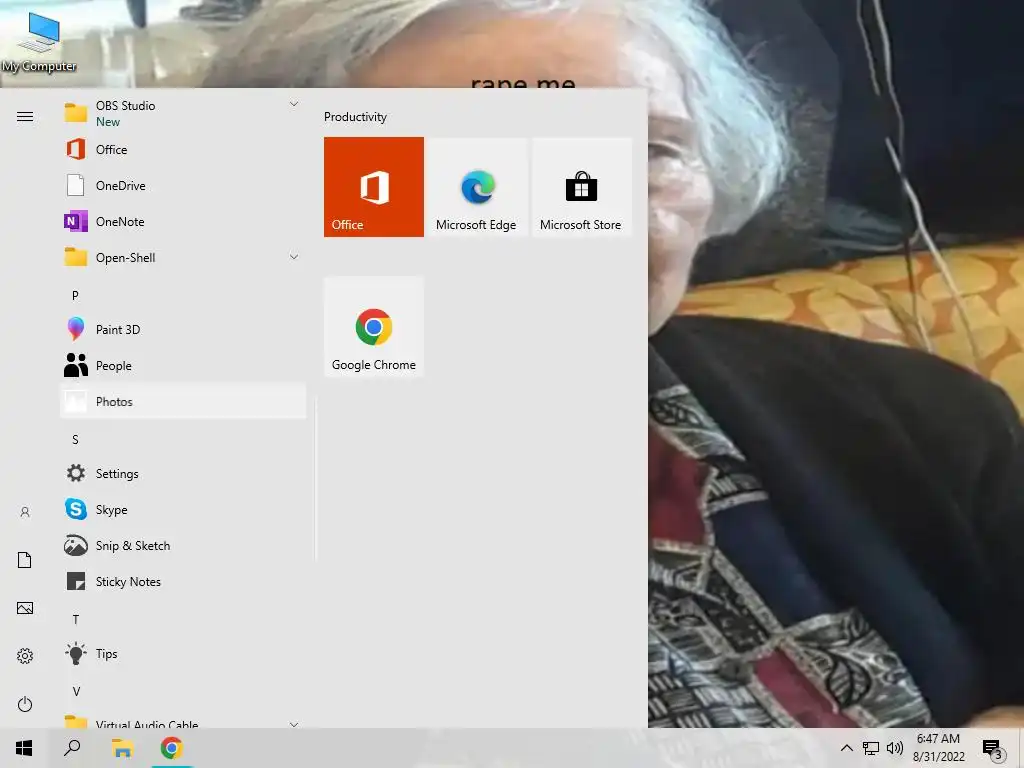This screenshot has width=1024, height=768.
Task: Open Documents from the Start sidebar
Action: click(25, 560)
